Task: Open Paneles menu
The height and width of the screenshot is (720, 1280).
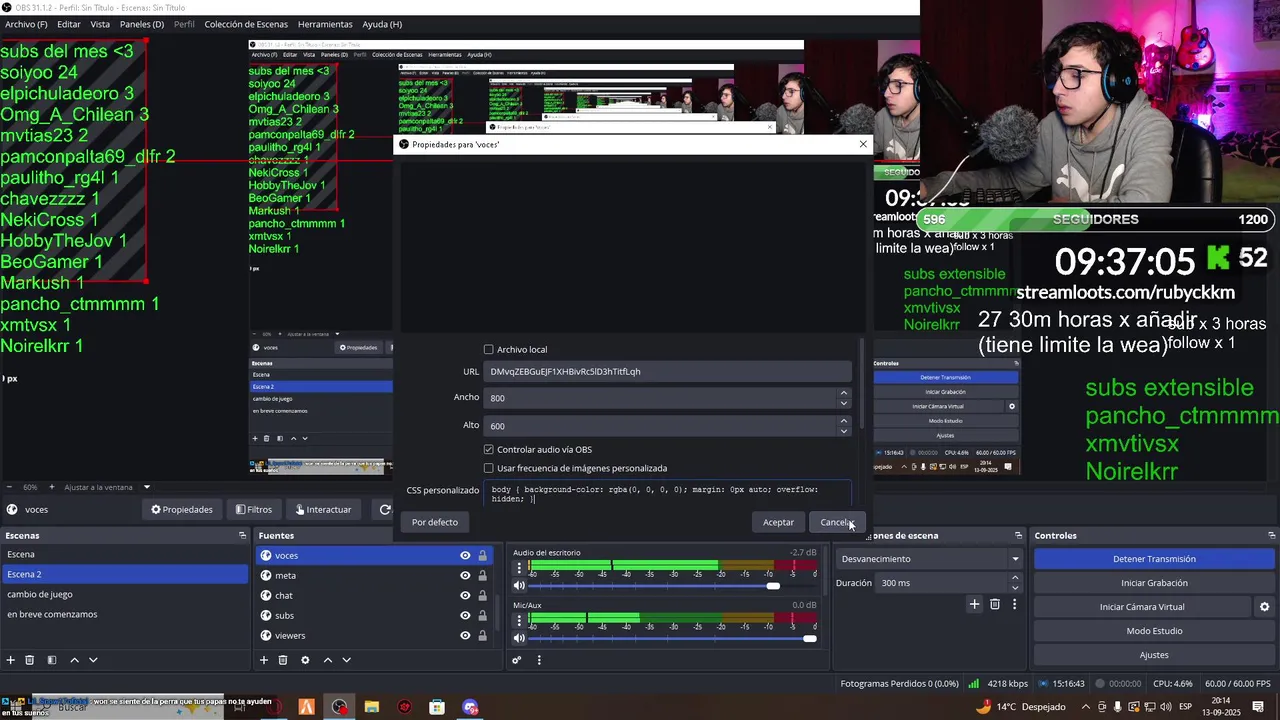Action: pyautogui.click(x=142, y=24)
